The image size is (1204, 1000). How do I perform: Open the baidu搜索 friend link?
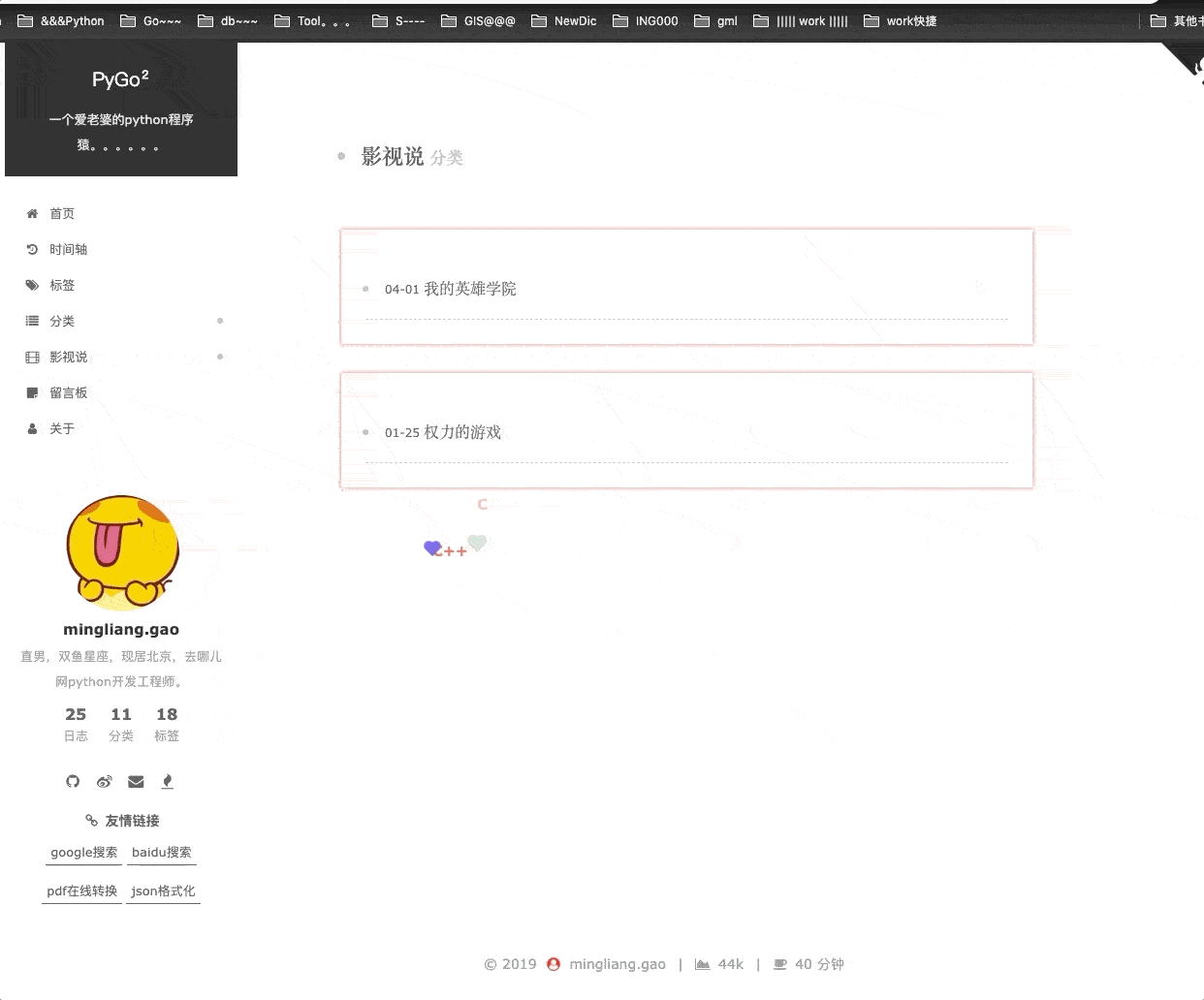pos(162,853)
